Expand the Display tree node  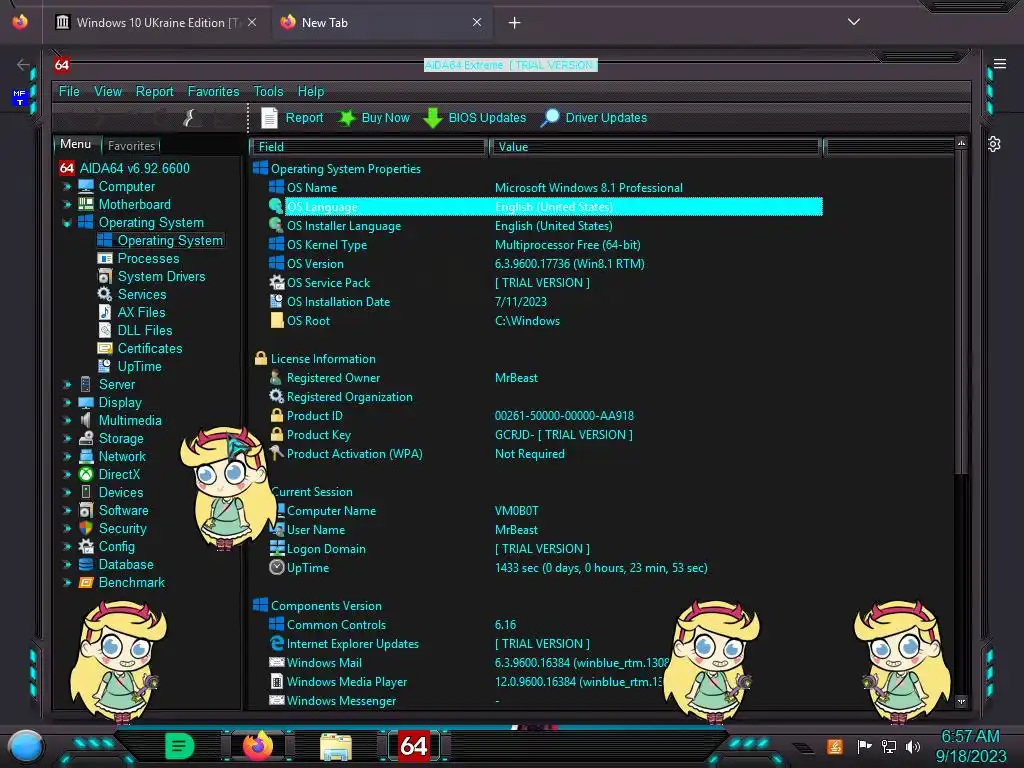pyautogui.click(x=67, y=402)
